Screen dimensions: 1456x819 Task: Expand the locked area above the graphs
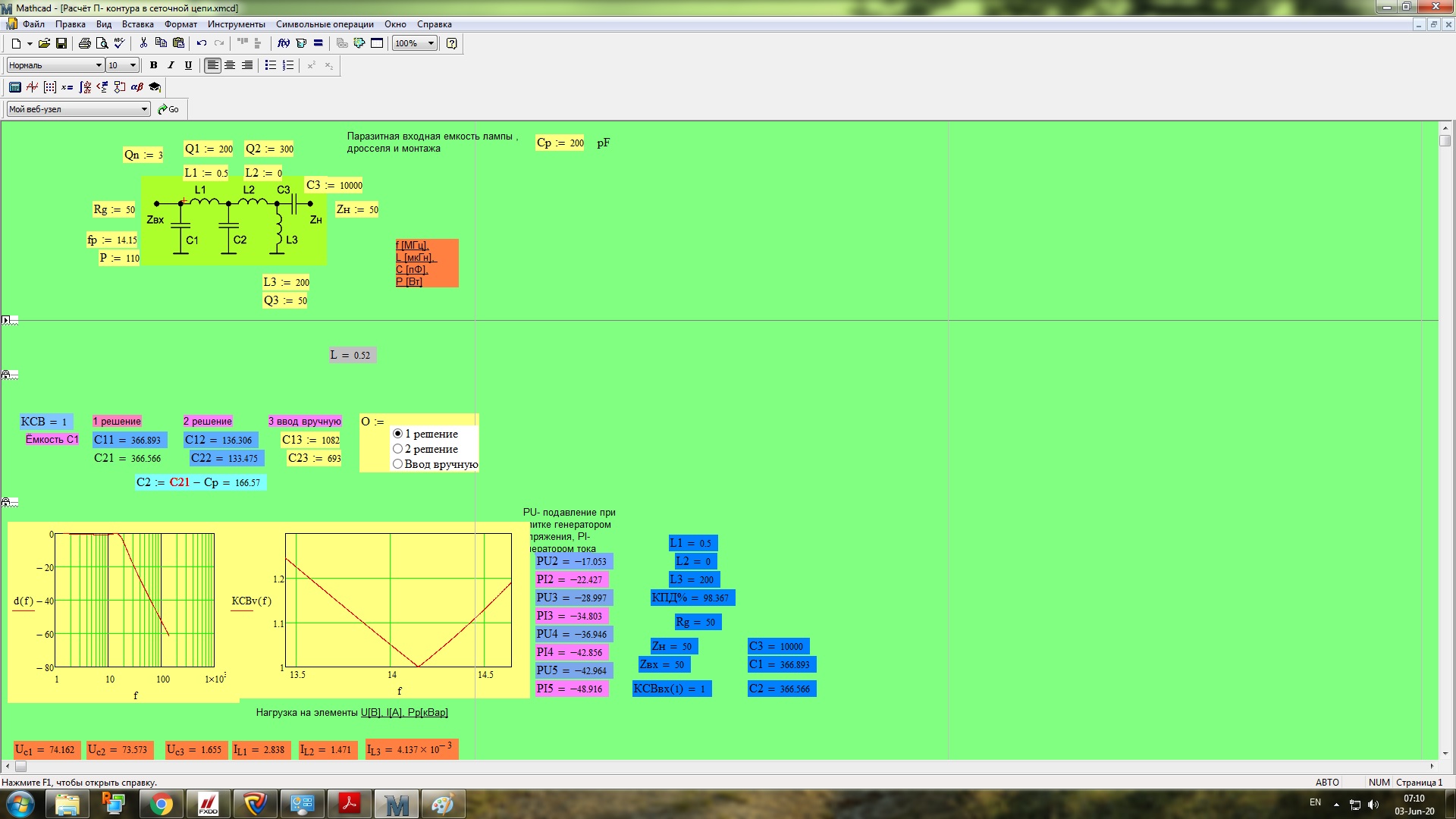tap(6, 502)
